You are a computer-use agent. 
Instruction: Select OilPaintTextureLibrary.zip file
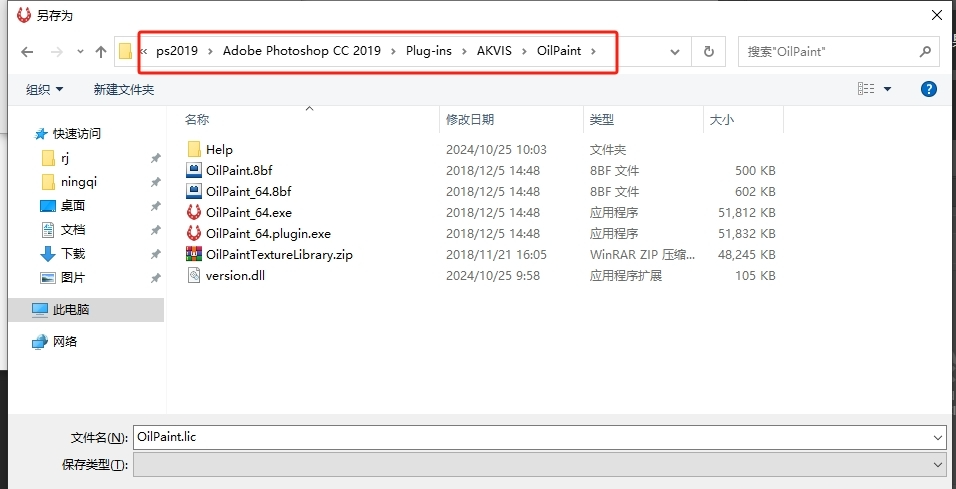(279, 254)
